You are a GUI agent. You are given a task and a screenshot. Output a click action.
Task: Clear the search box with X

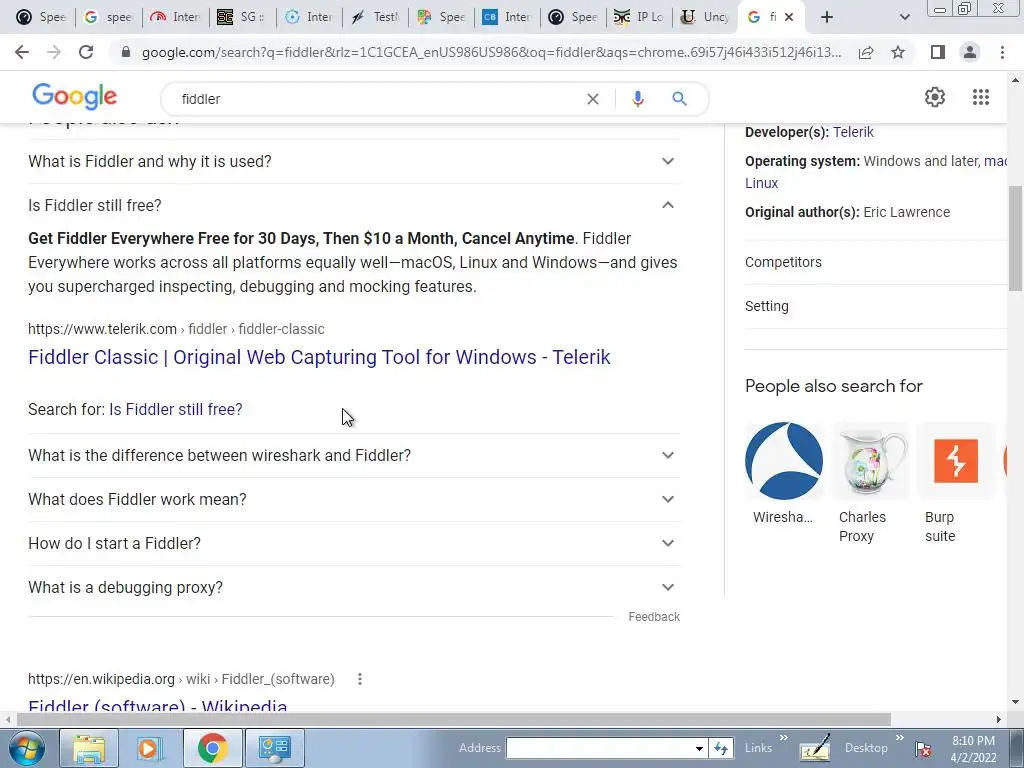pyautogui.click(x=593, y=99)
